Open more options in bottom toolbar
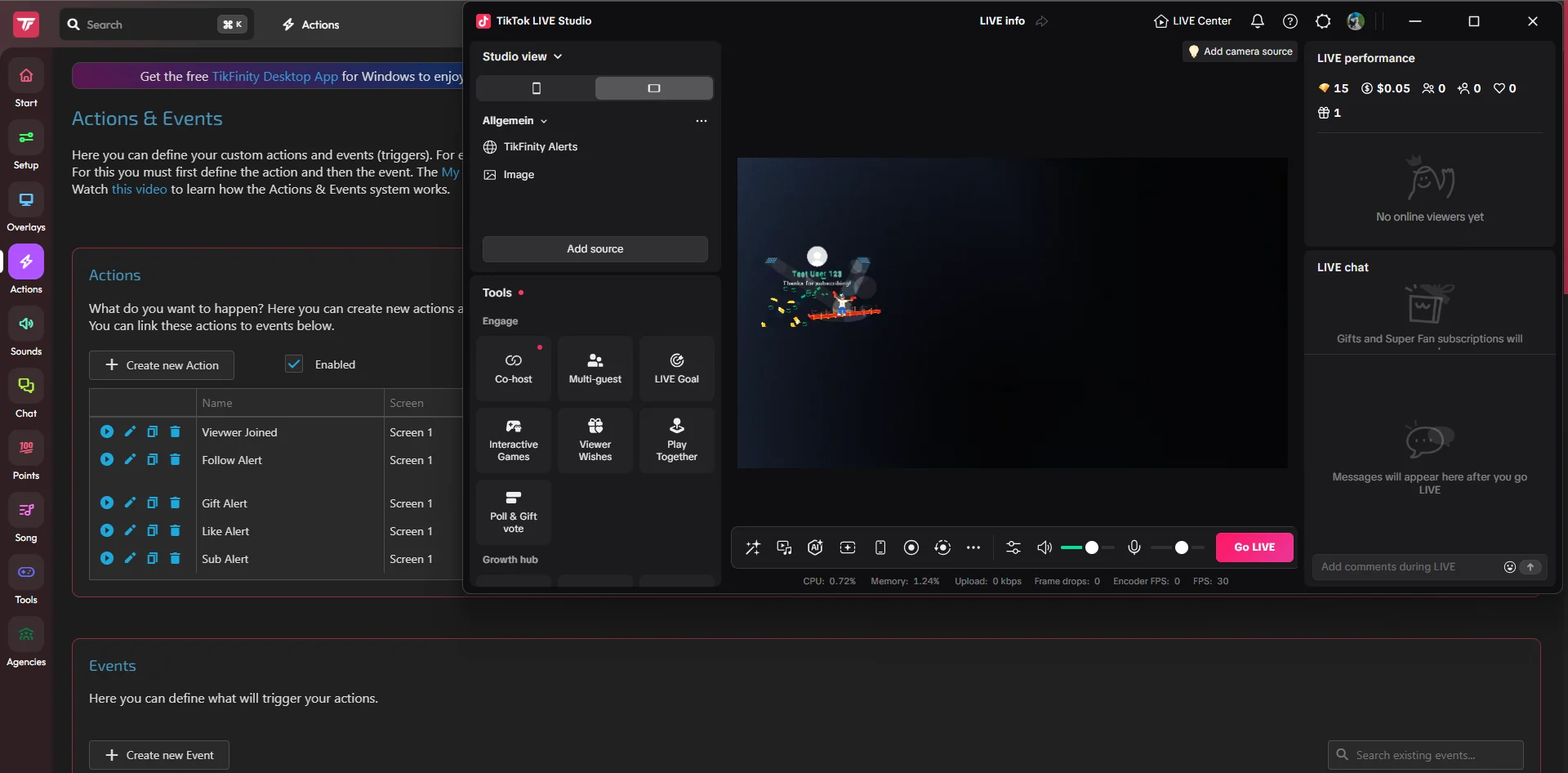The width and height of the screenshot is (1568, 773). point(973,547)
